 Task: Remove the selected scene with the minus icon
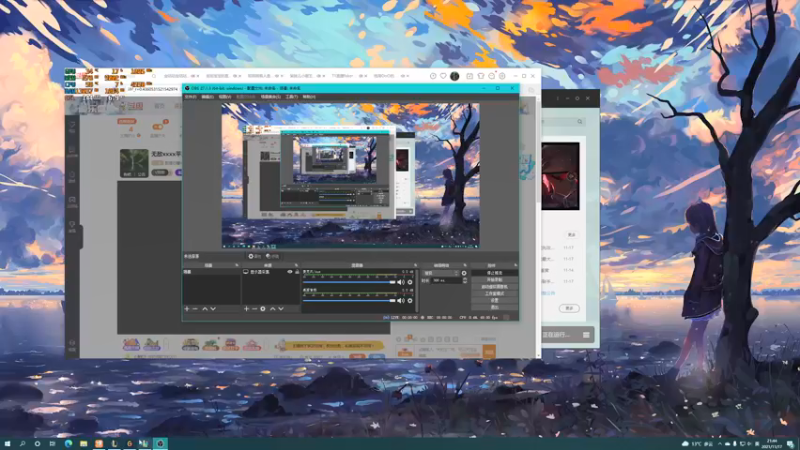[195, 309]
